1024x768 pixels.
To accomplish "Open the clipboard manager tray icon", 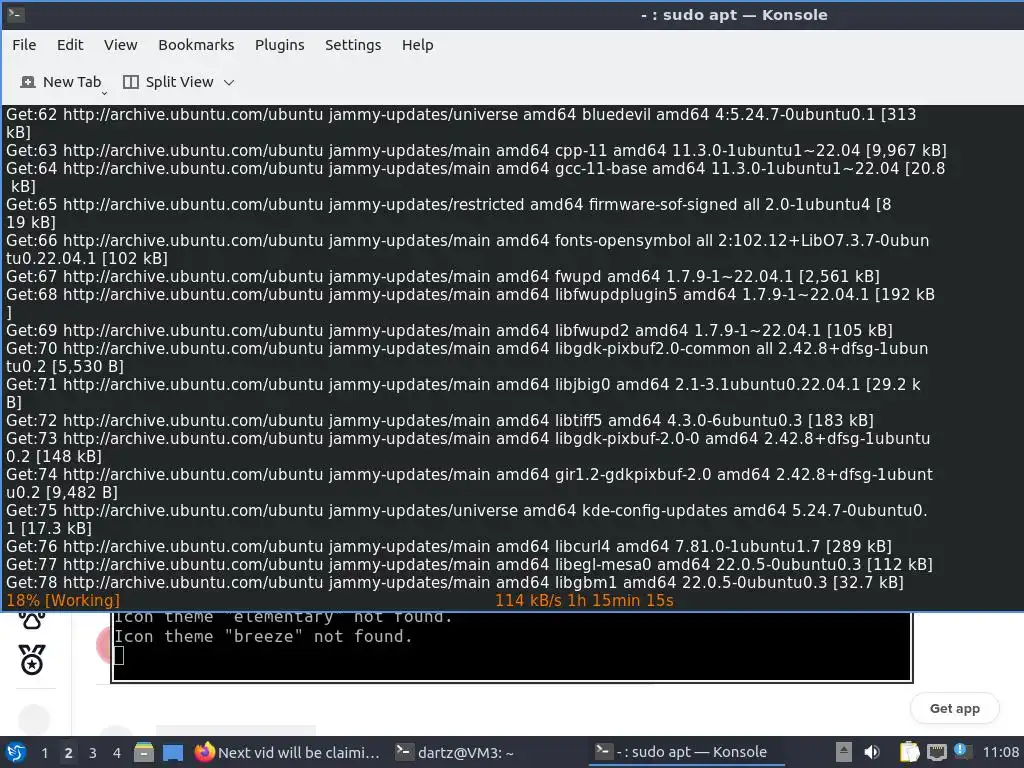I will click(909, 752).
